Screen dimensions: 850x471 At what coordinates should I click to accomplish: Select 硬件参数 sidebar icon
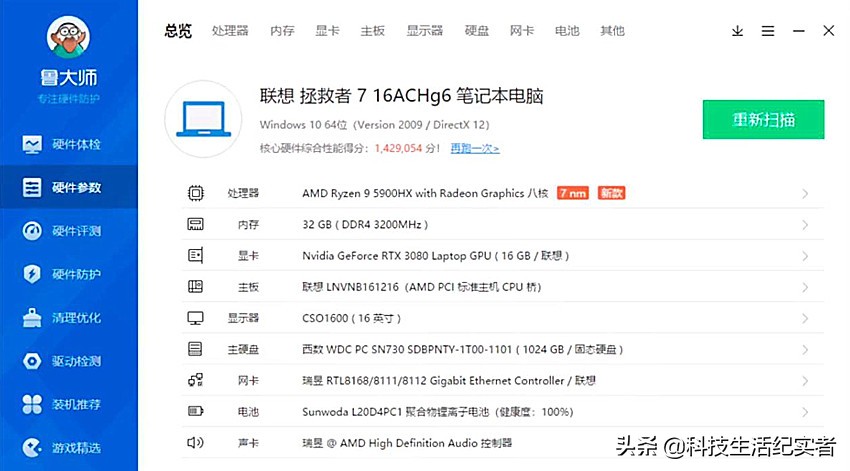click(32, 188)
